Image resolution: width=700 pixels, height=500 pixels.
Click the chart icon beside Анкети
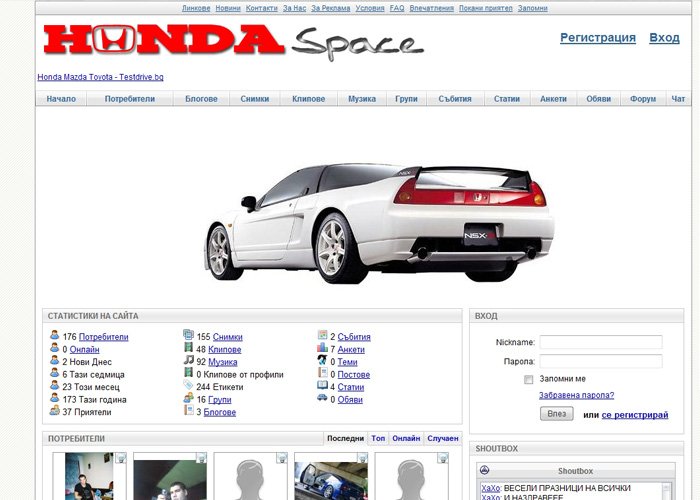click(322, 349)
